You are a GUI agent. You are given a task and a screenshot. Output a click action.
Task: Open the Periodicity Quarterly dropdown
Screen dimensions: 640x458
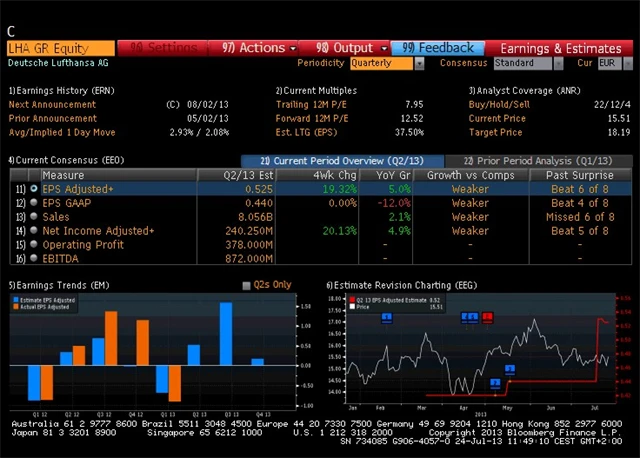[389, 63]
